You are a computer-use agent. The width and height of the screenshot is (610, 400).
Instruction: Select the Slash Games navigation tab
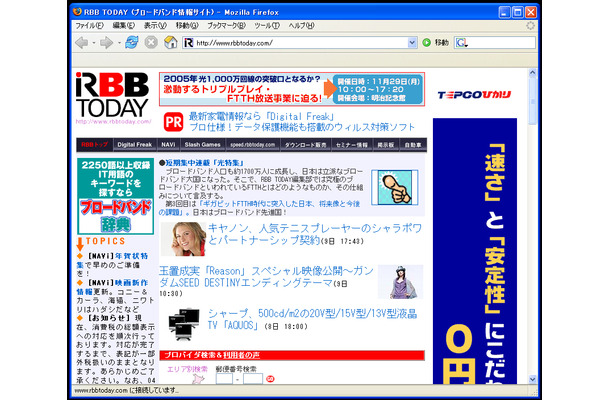(x=202, y=145)
